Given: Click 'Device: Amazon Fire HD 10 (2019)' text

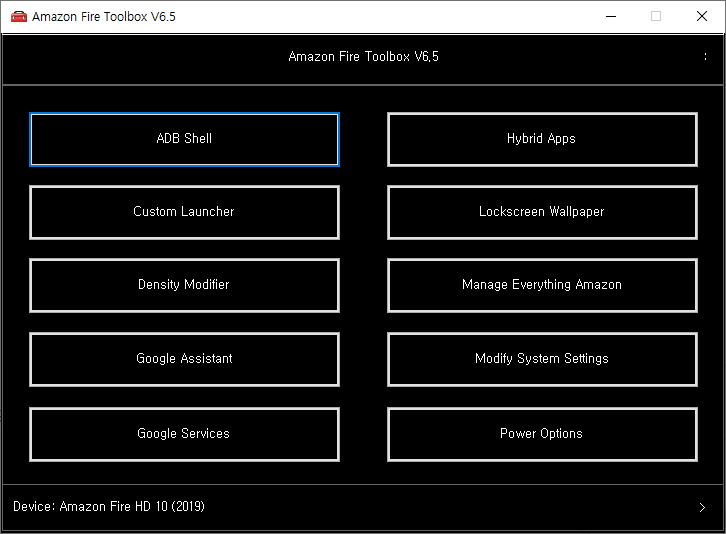Looking at the screenshot, I should click(x=109, y=506).
